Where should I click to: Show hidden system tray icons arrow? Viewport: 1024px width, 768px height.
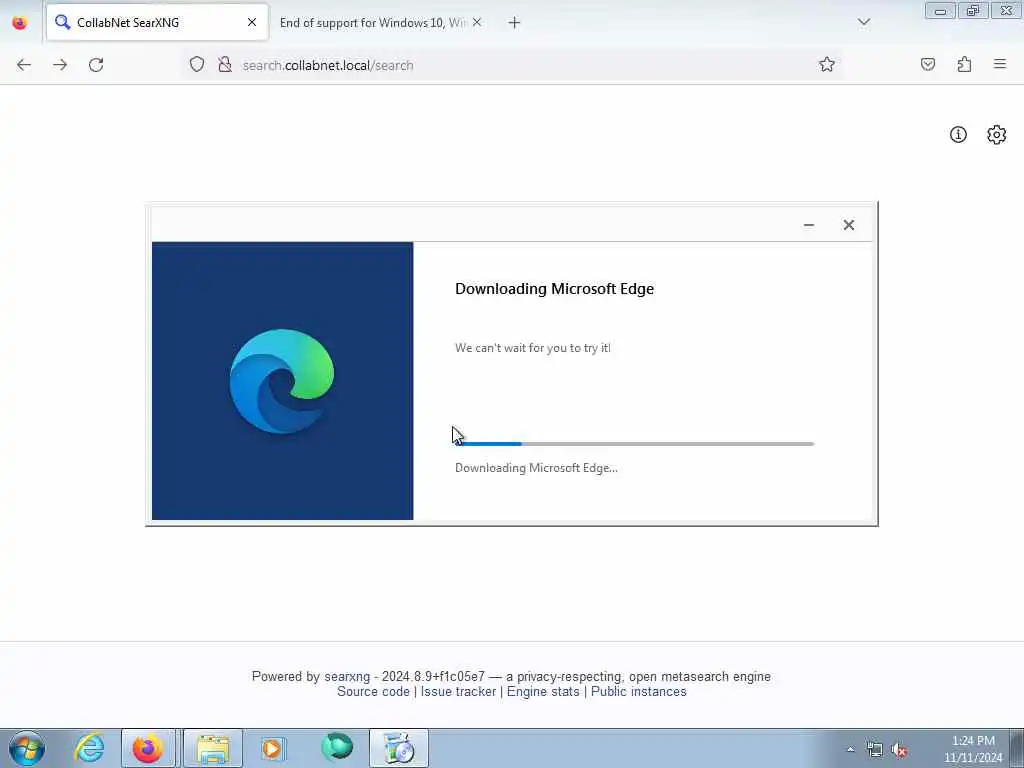850,750
